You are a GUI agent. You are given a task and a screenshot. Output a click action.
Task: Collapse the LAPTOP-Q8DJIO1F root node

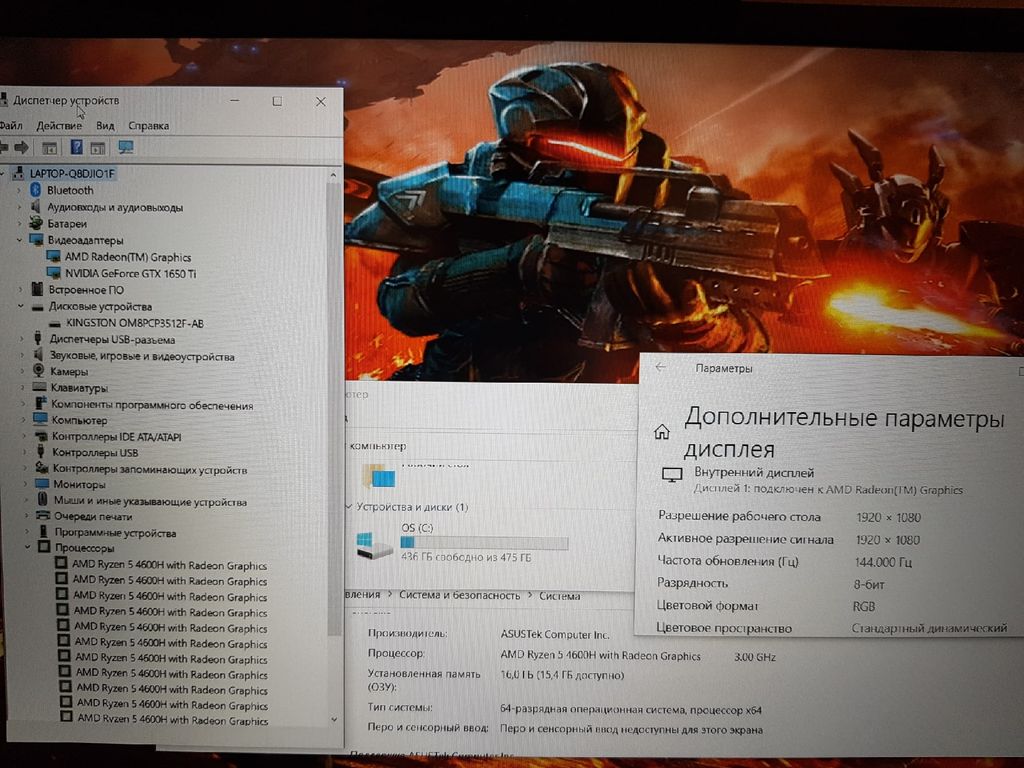click(4, 173)
